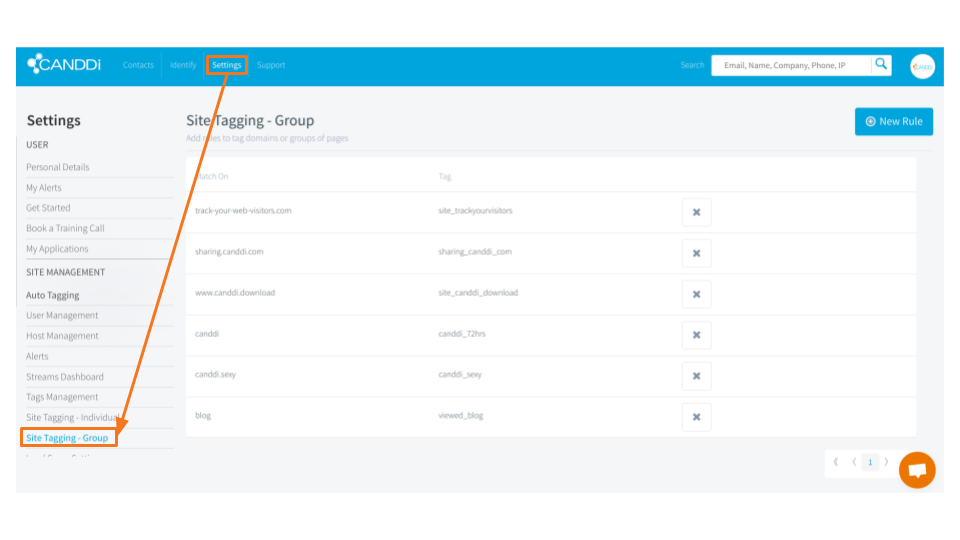Select page 1 in pagination
Viewport: 960px width, 540px height.
870,462
